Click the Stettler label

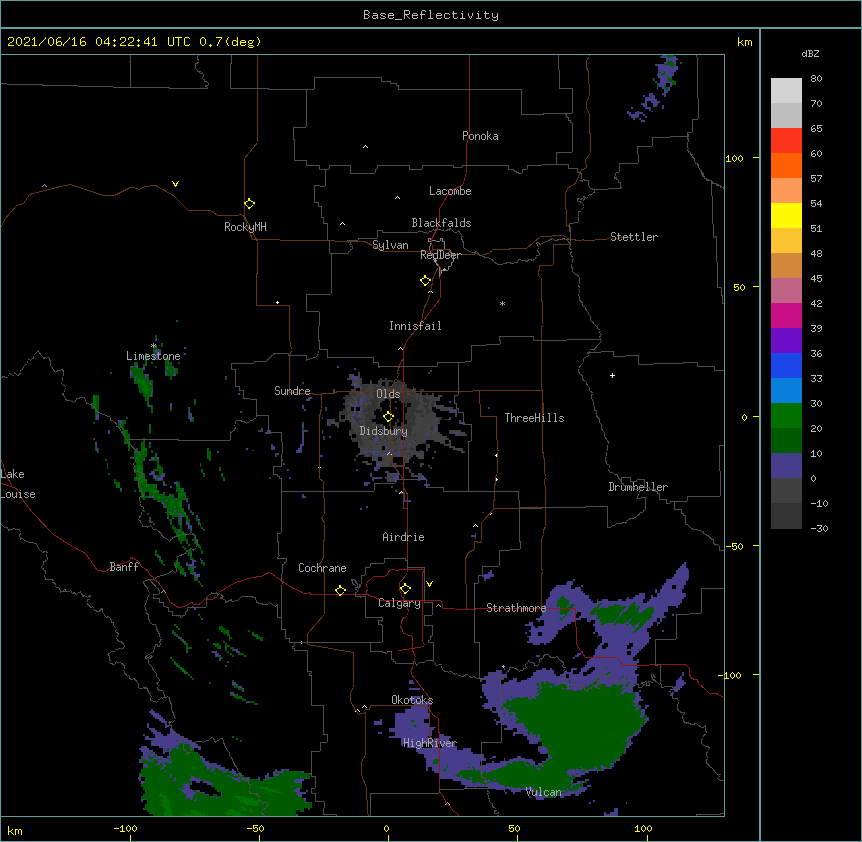click(x=634, y=237)
